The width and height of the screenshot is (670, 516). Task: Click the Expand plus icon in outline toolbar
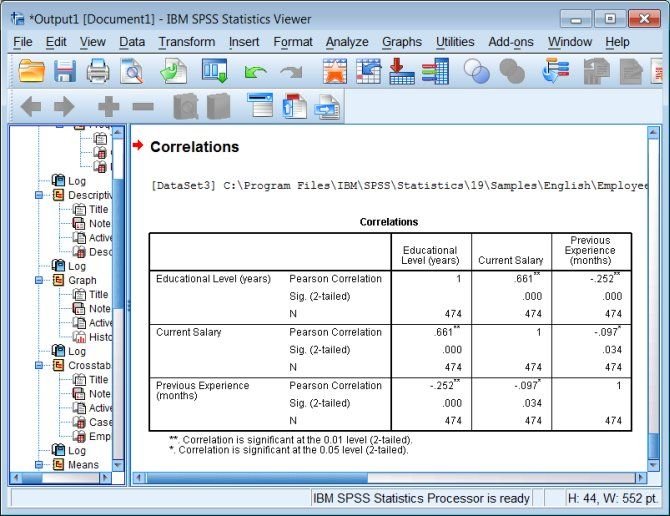(x=109, y=106)
